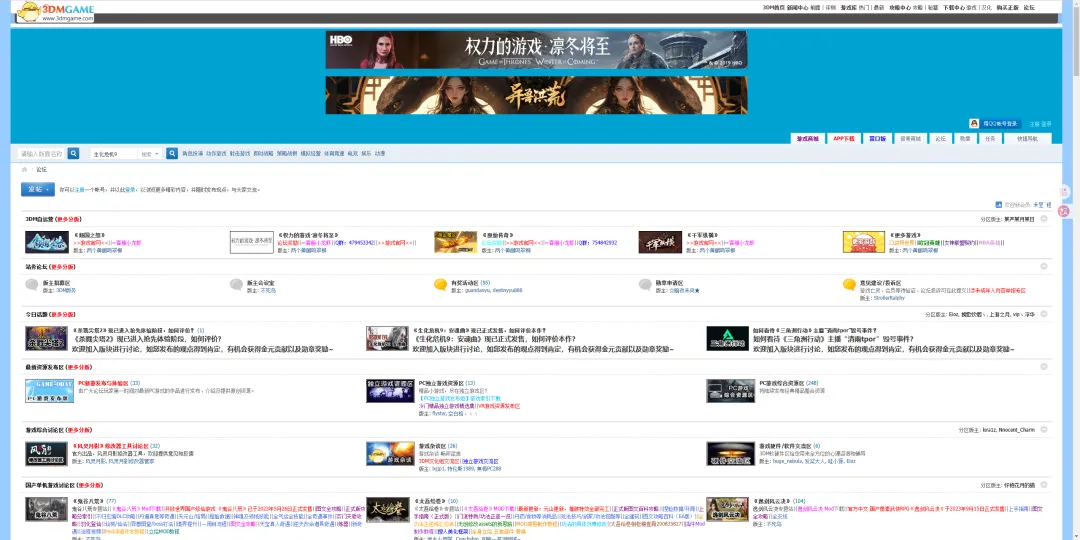This screenshot has height=540, width=1080.
Task: Click the 3DMGAME site logo
Action: click(x=55, y=12)
